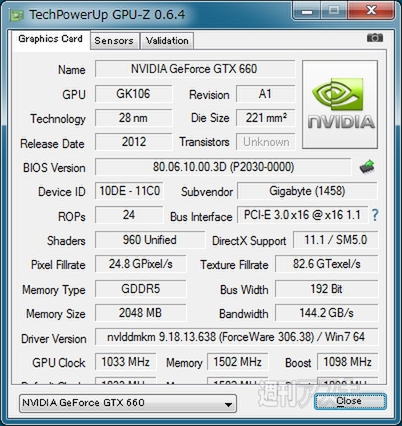
Task: Click the BIOS save chip icon
Action: (x=367, y=167)
